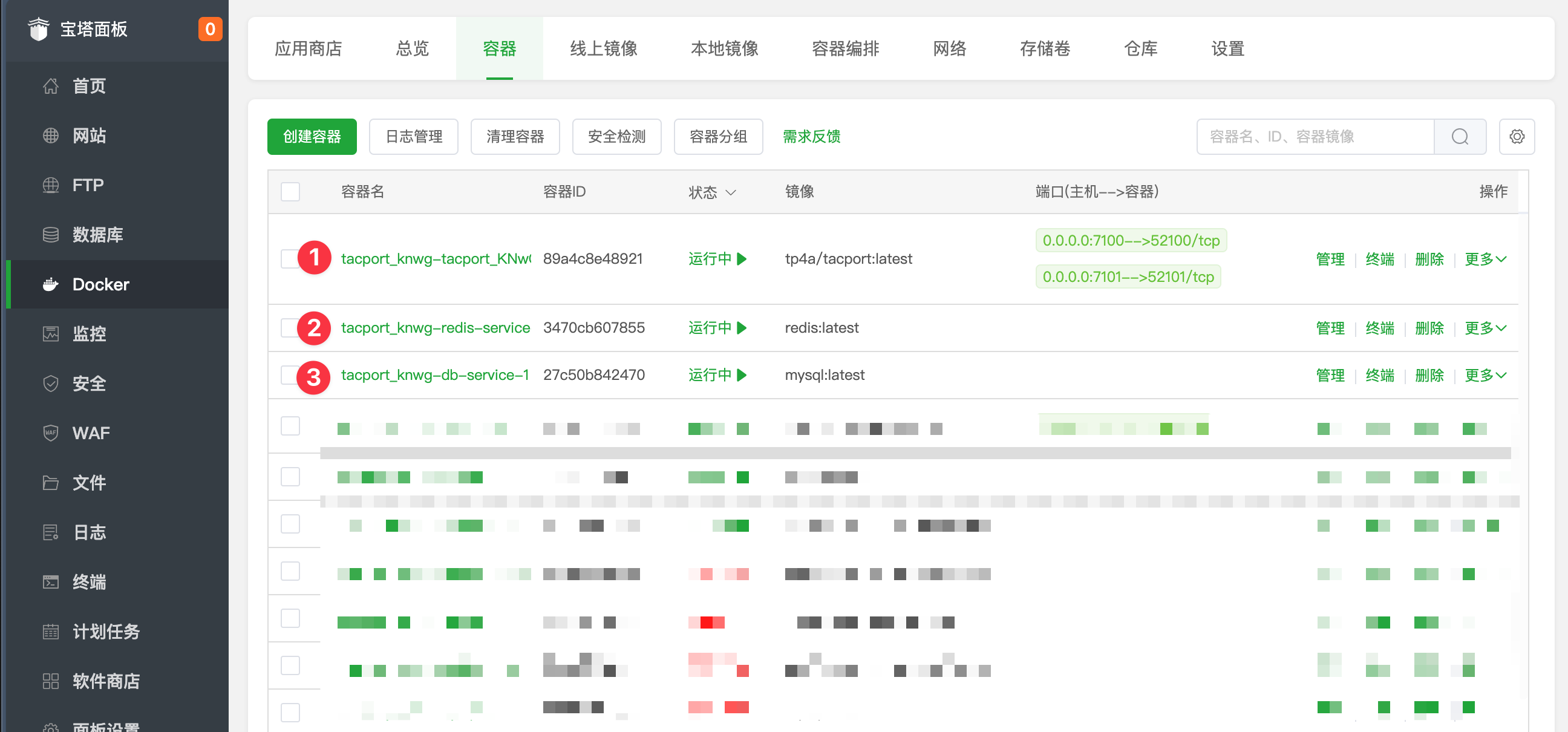Open the 仓库 tab
Screen dimensions: 1568x732
(1141, 48)
